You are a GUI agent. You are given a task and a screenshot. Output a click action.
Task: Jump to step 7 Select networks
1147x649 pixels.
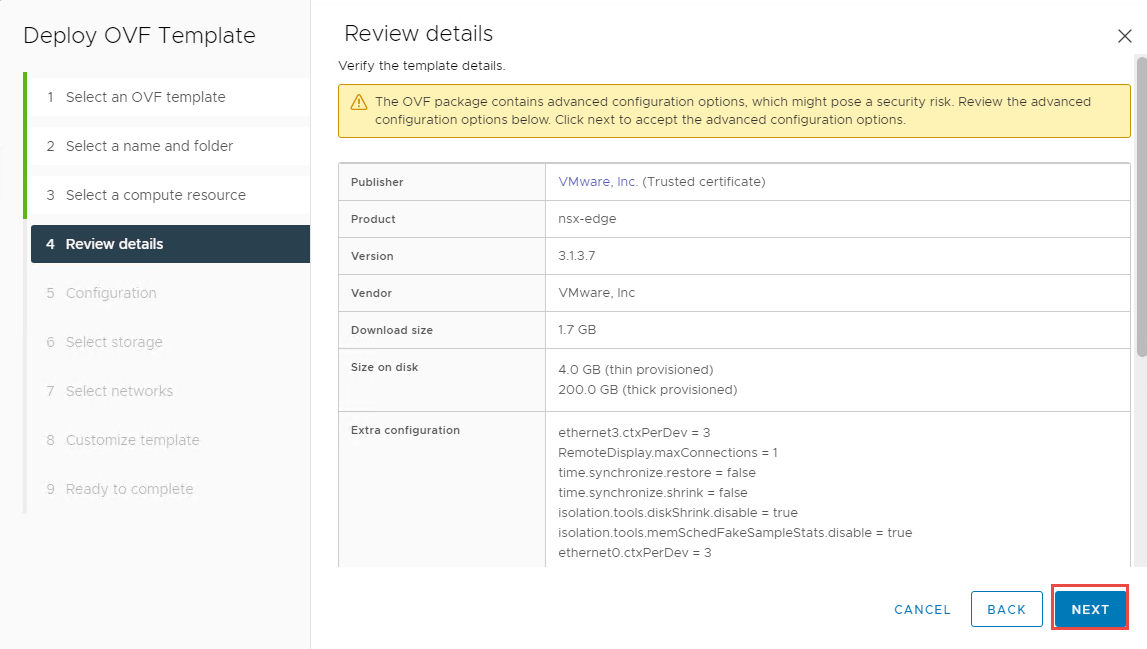pos(119,391)
